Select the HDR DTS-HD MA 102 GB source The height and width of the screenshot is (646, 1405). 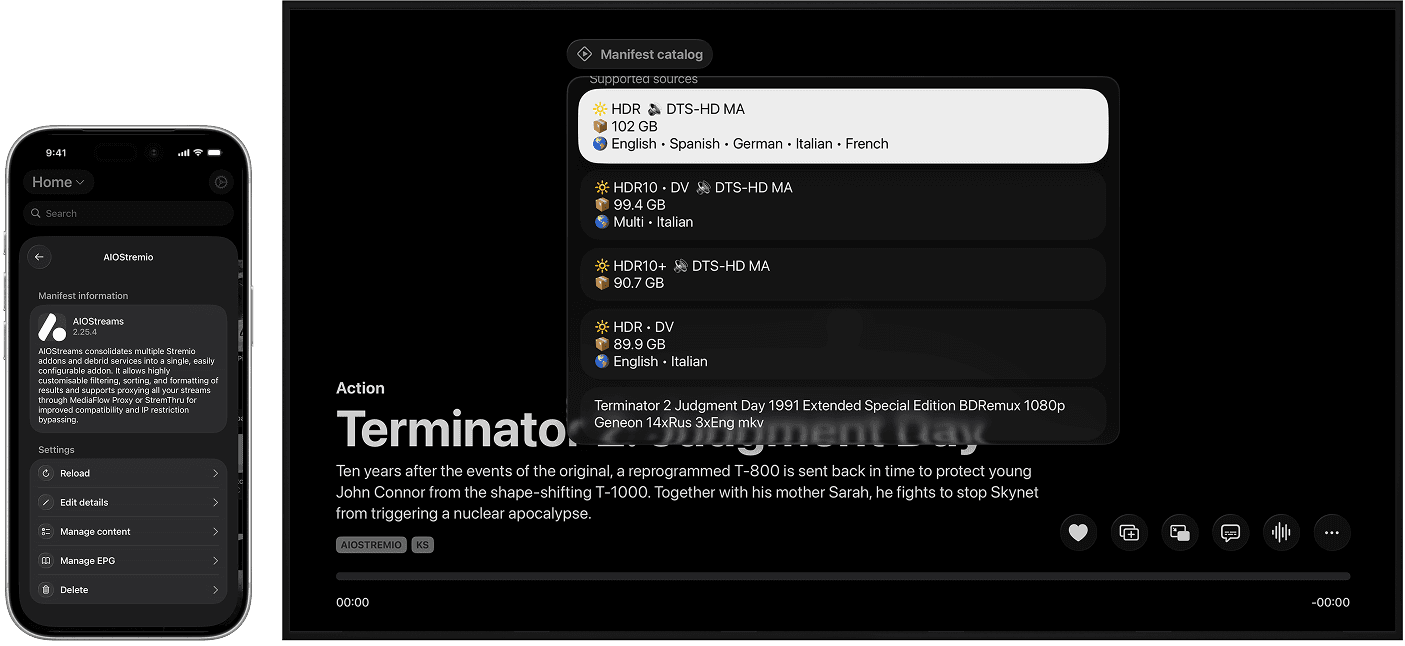click(843, 125)
